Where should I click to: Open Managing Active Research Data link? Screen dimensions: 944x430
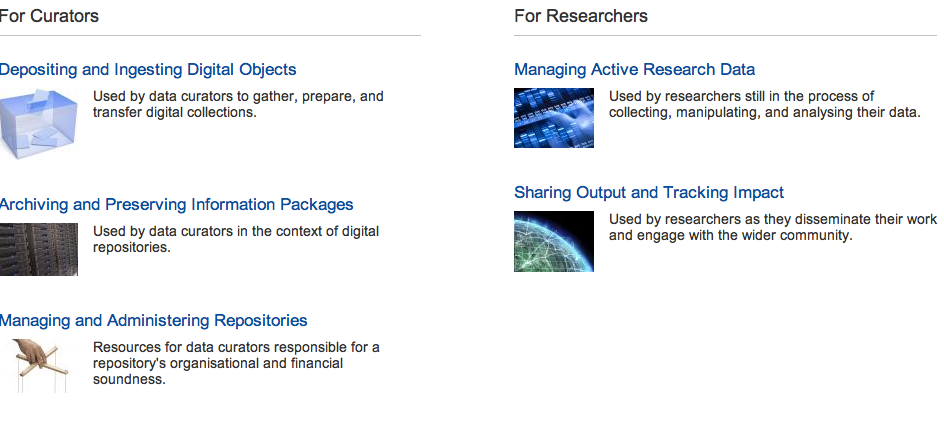tap(635, 70)
